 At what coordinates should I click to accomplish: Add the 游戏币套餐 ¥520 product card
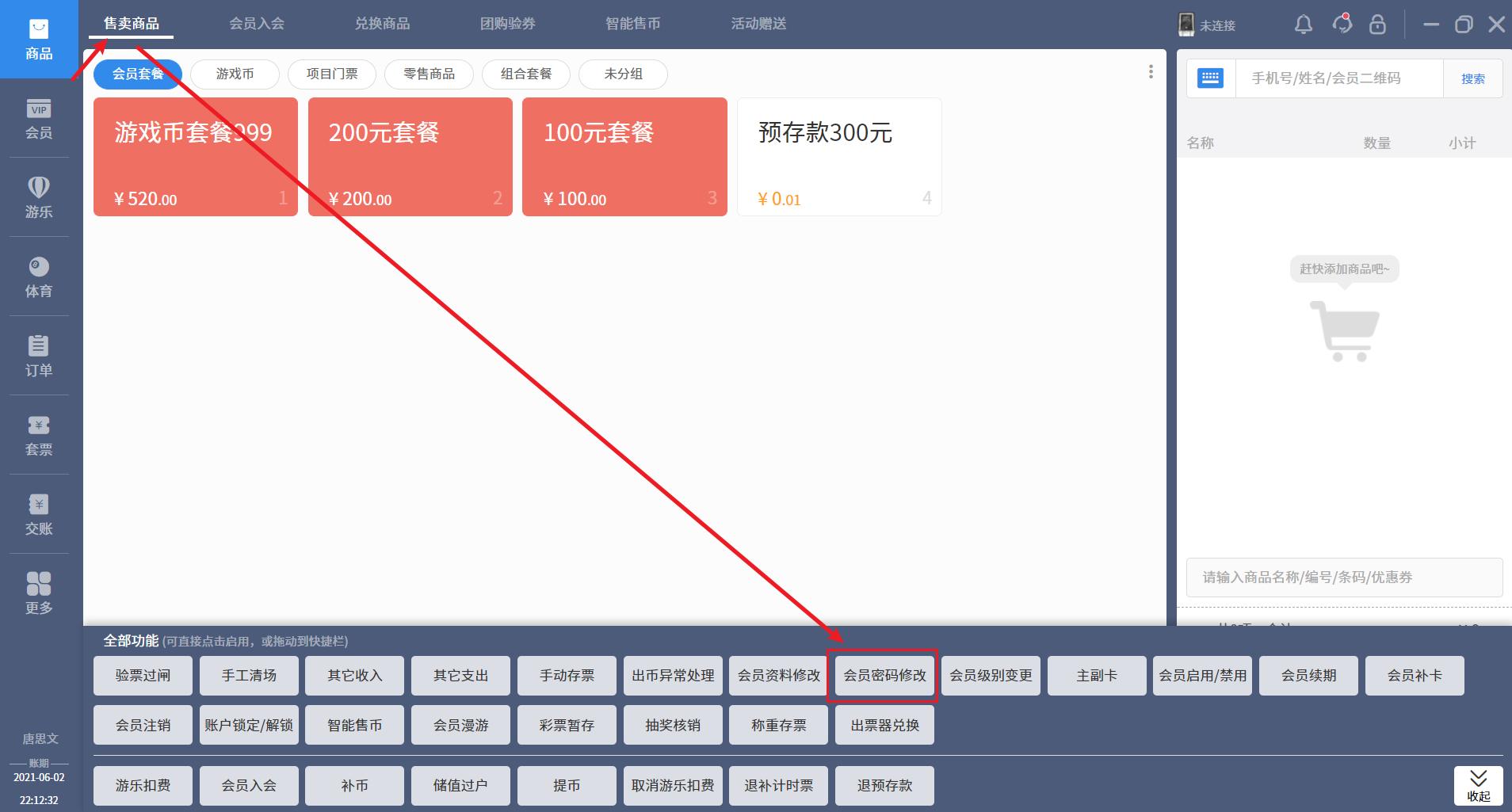[196, 157]
